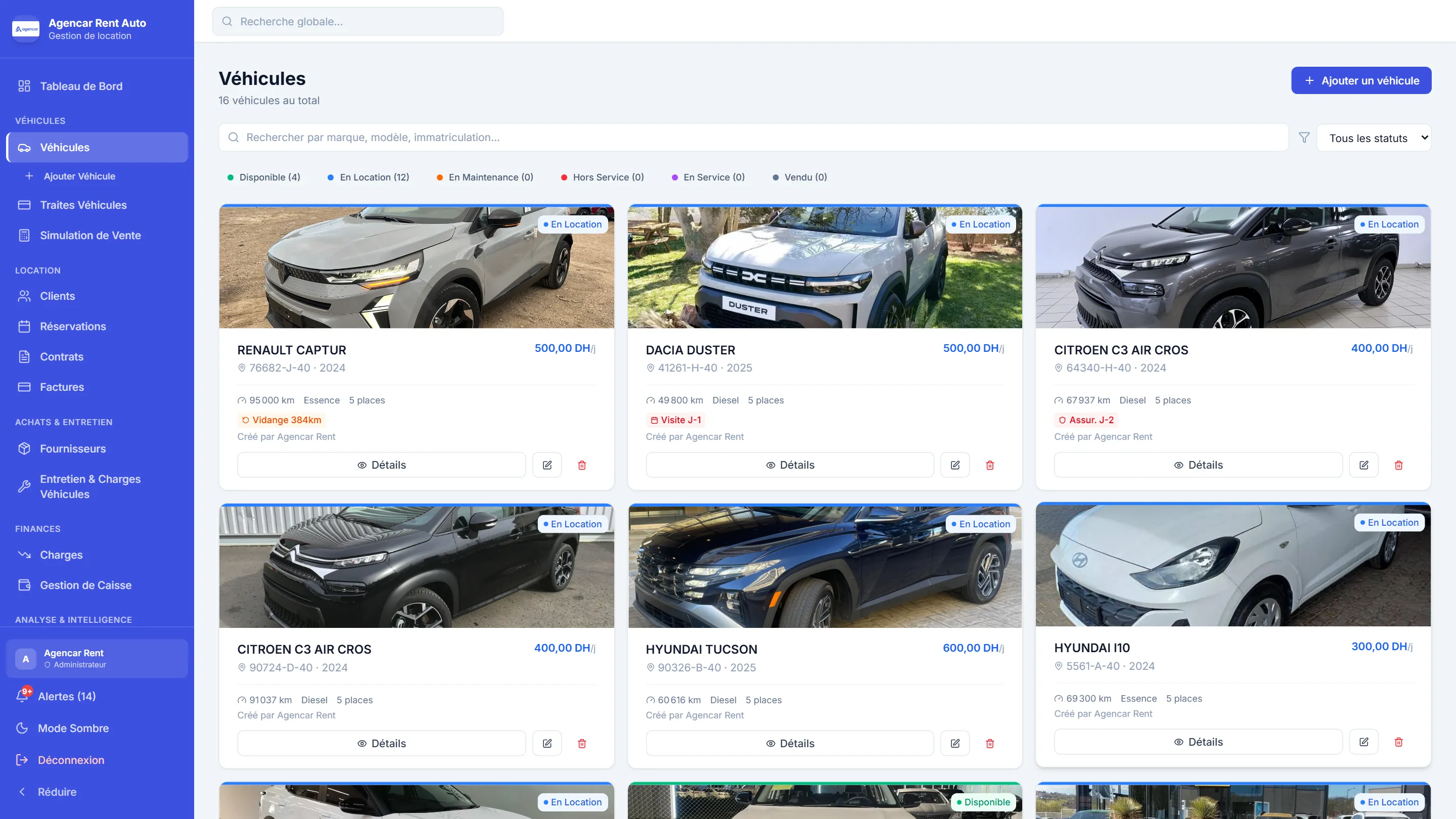This screenshot has width=1456, height=819.
Task: Toggle the Vendu (0) status filter
Action: coord(799,177)
